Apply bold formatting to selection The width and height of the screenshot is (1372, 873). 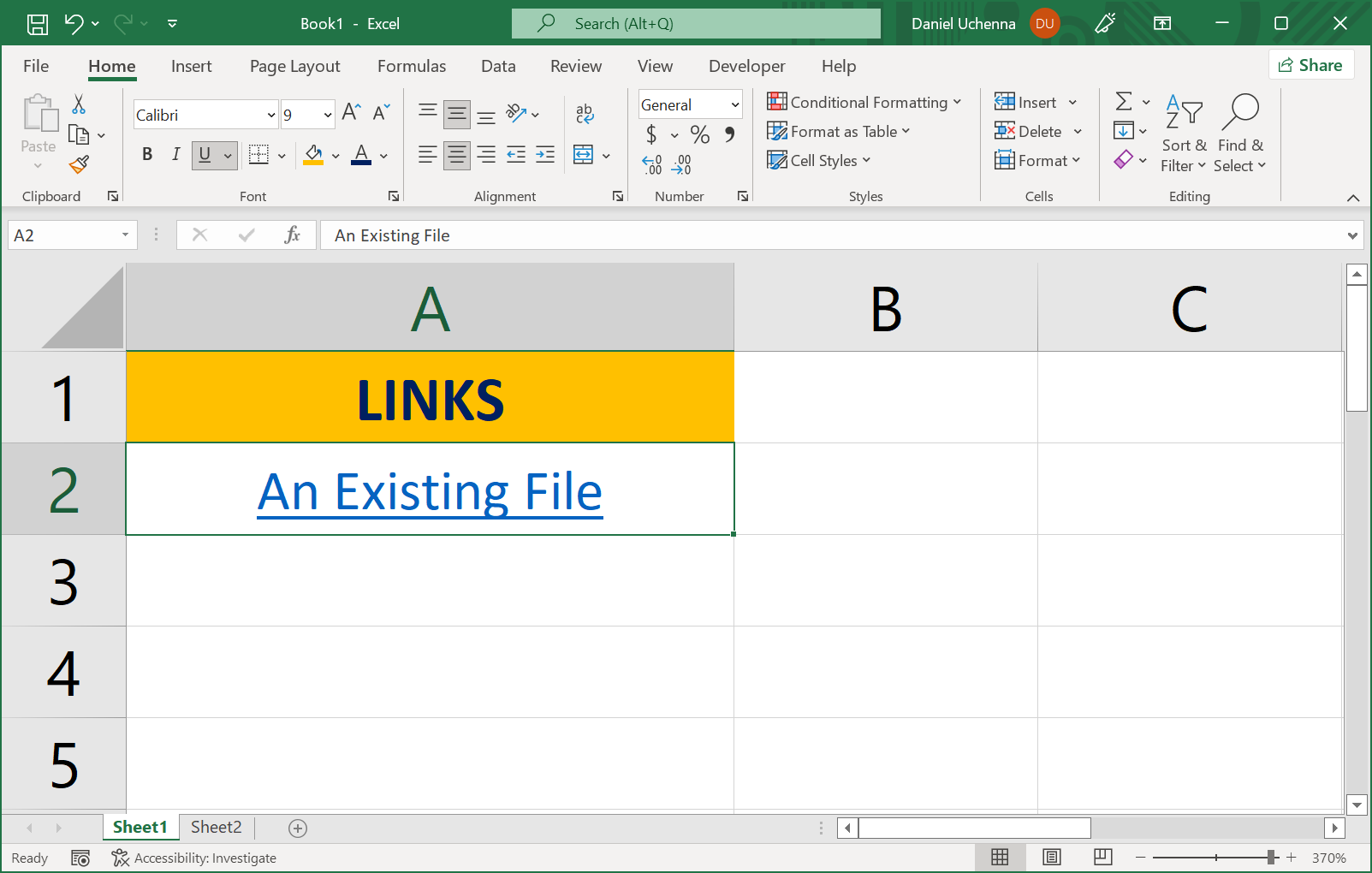pyautogui.click(x=146, y=155)
